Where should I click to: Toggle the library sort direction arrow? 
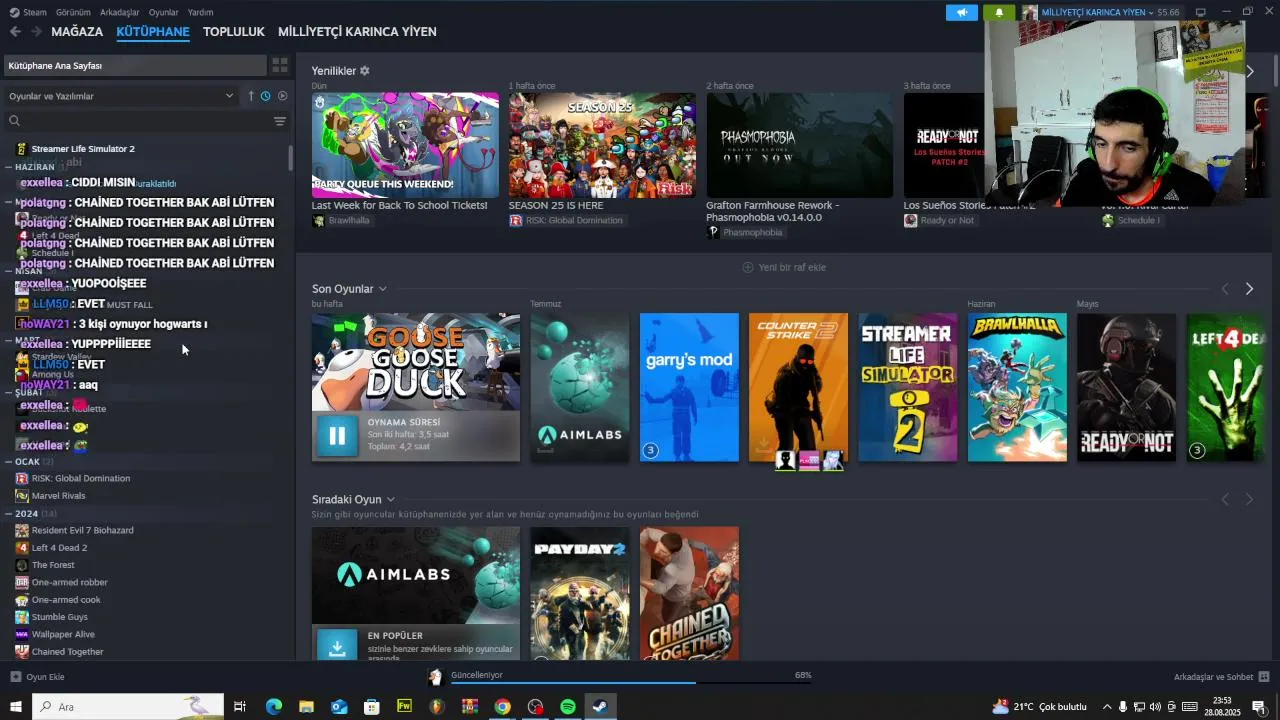(251, 96)
